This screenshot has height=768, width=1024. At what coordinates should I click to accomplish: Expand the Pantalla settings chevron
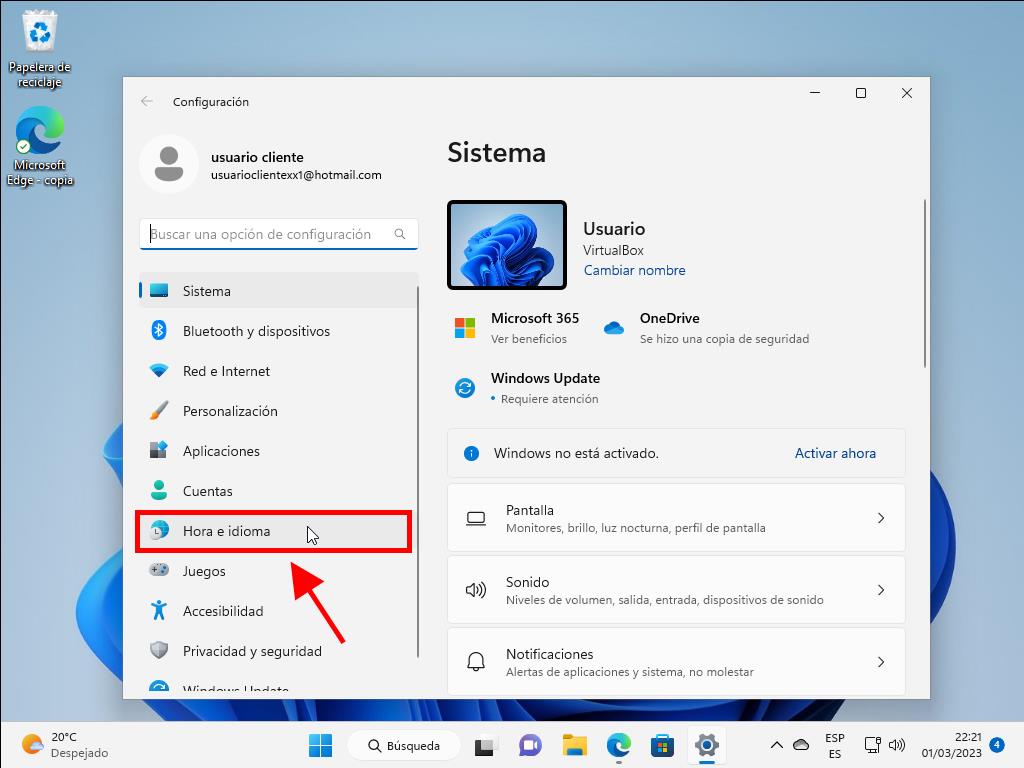(x=880, y=518)
